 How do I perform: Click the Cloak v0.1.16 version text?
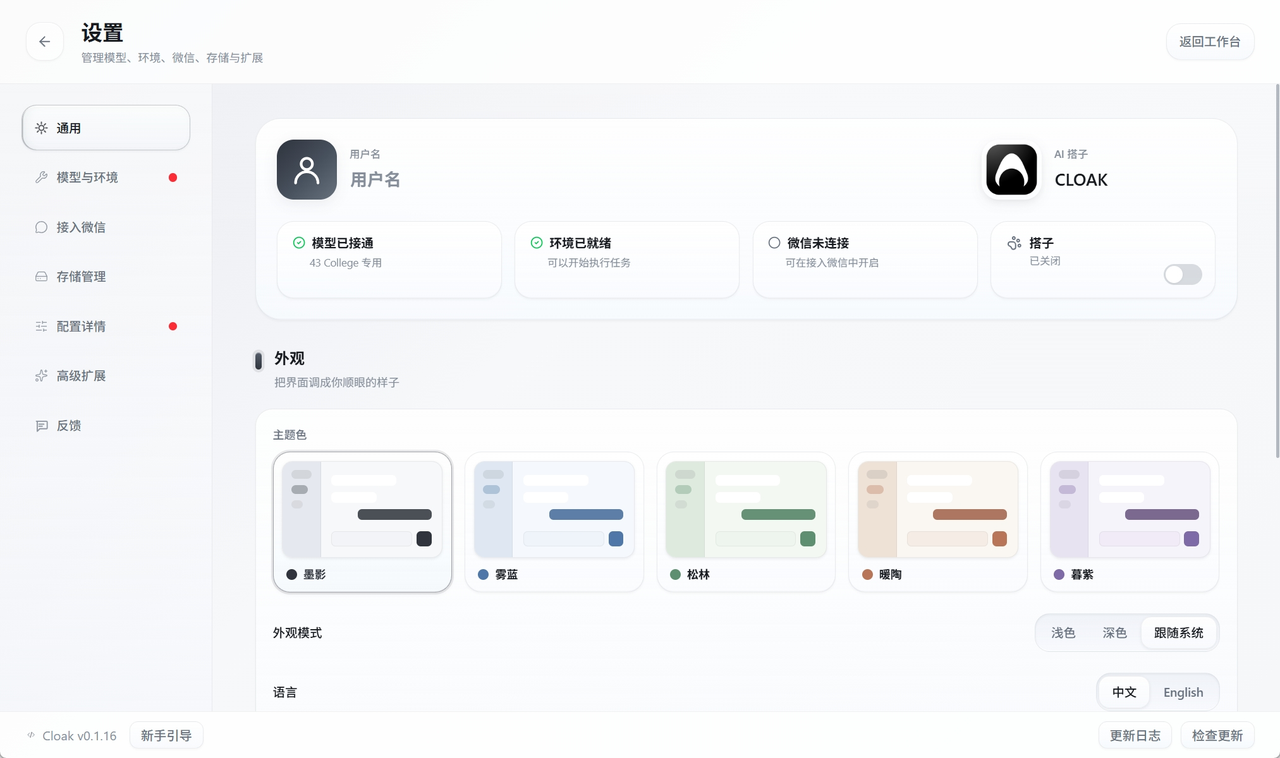pyautogui.click(x=79, y=736)
